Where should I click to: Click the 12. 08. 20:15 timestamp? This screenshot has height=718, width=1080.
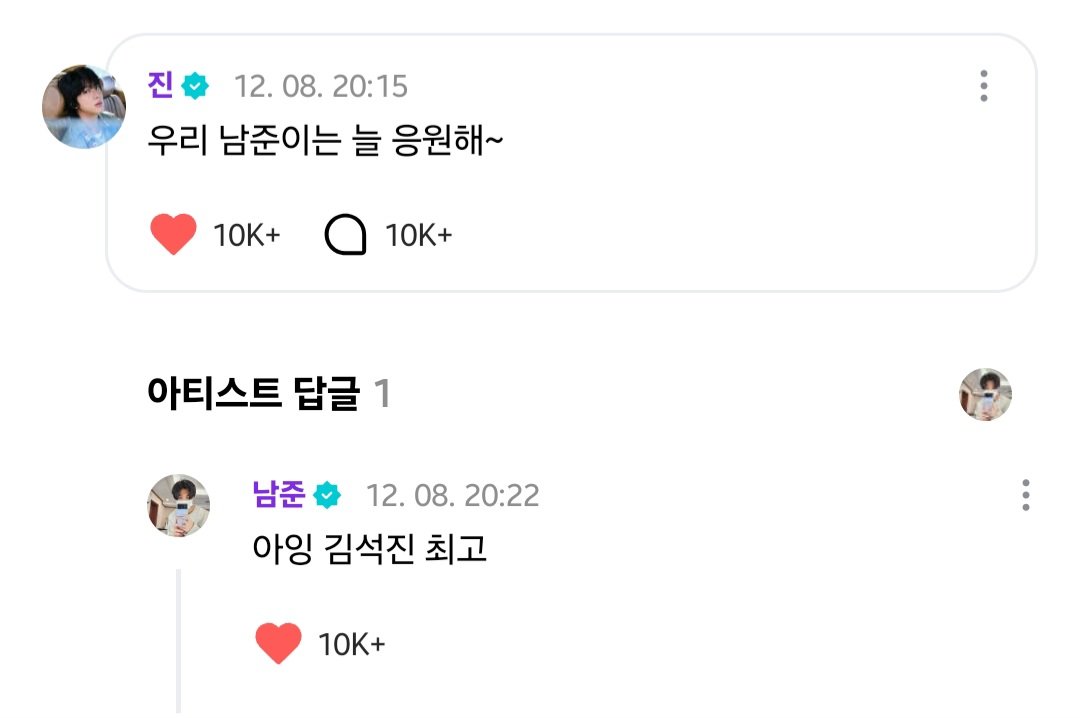[321, 86]
